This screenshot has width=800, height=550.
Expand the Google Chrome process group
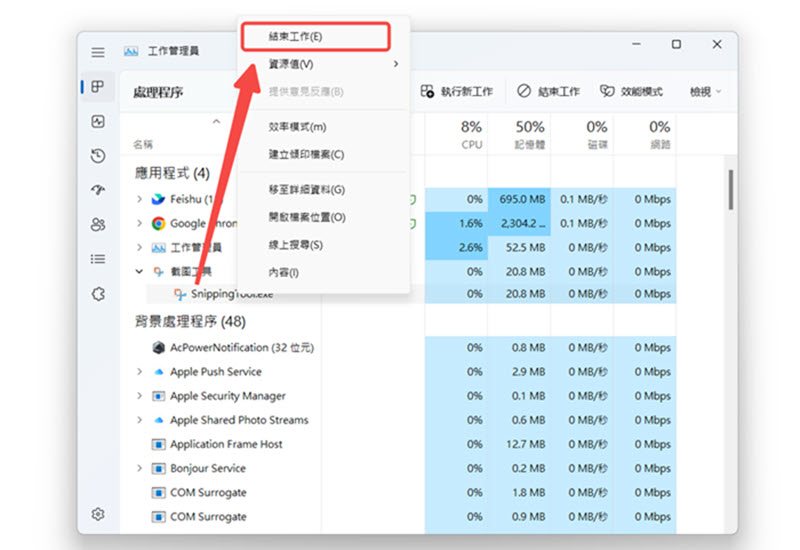point(139,223)
